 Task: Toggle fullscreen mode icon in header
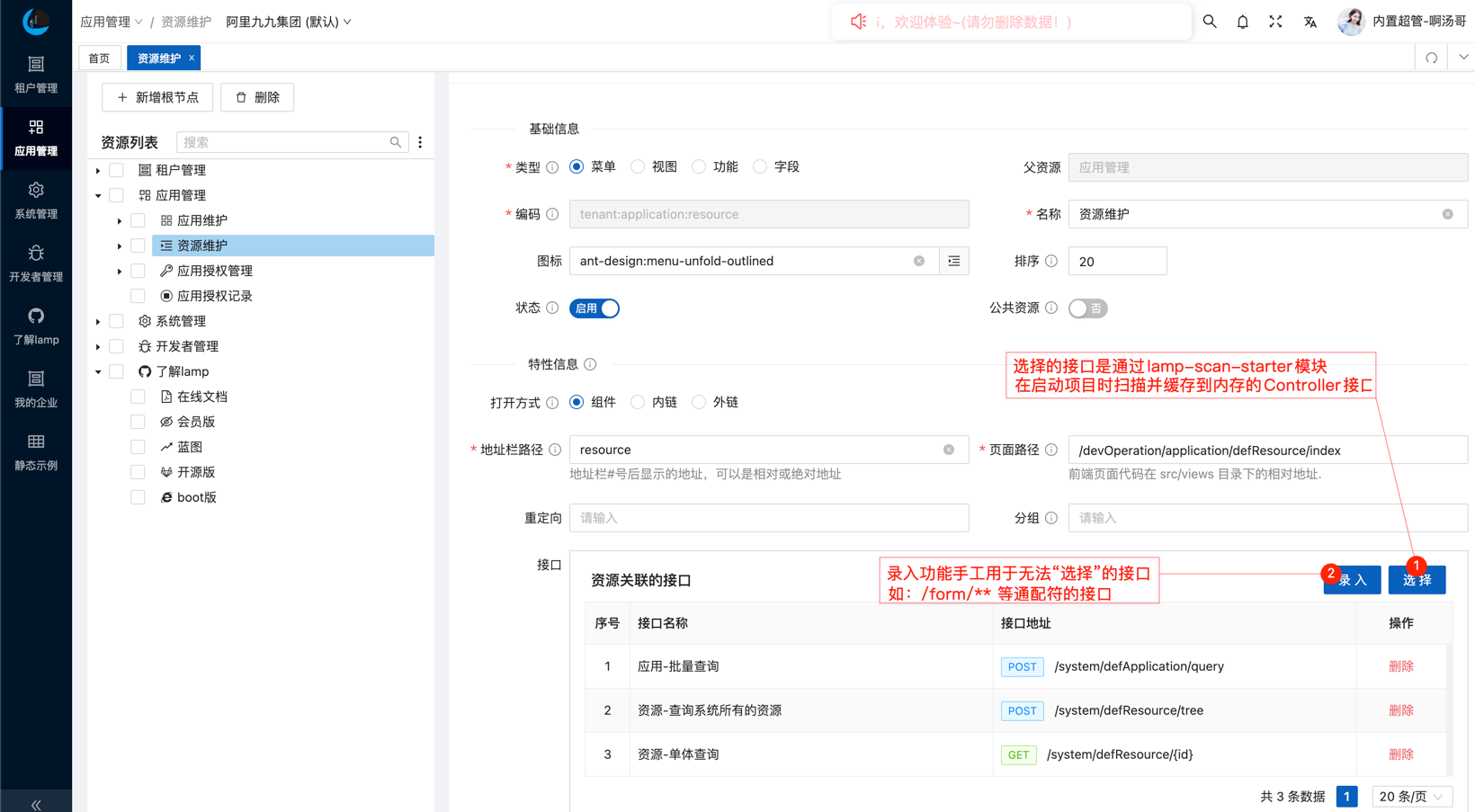click(1275, 22)
